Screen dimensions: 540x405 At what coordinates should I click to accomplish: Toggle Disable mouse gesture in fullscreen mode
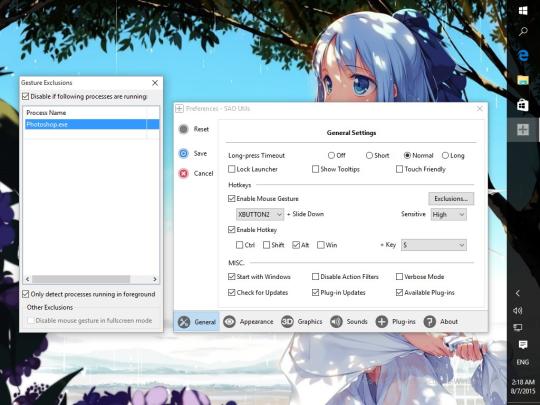click(31, 320)
